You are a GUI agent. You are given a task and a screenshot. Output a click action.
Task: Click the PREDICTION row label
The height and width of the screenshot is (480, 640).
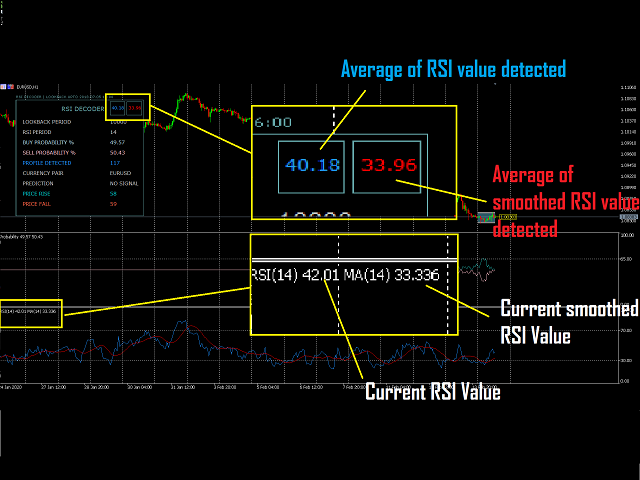(38, 183)
